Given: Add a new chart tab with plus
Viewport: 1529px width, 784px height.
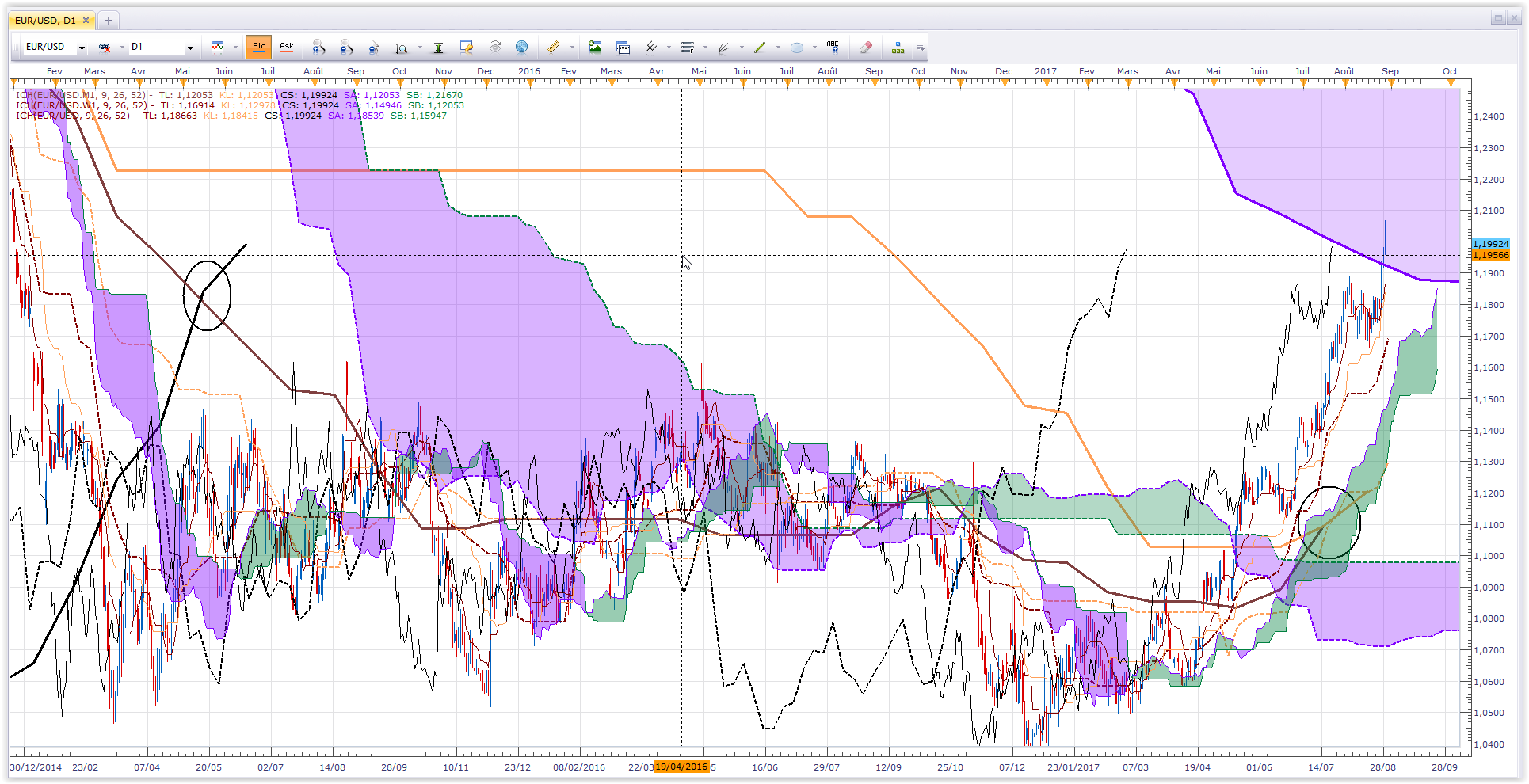Looking at the screenshot, I should [109, 21].
